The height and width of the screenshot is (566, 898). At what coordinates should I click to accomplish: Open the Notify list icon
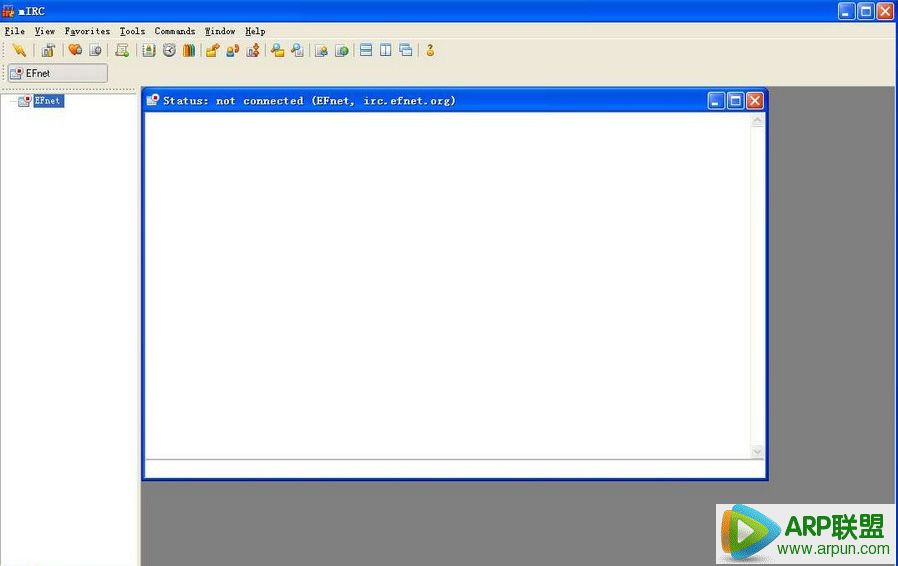321,50
